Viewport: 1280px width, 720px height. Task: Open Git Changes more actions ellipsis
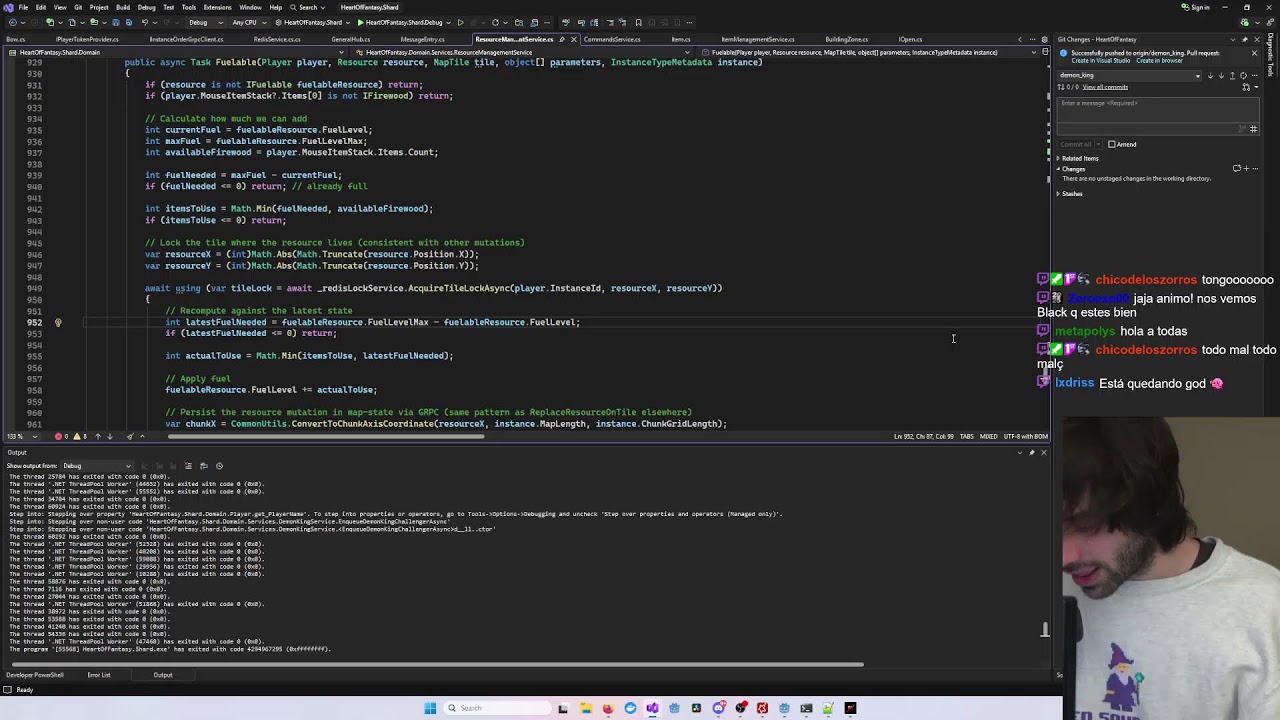1254,76
